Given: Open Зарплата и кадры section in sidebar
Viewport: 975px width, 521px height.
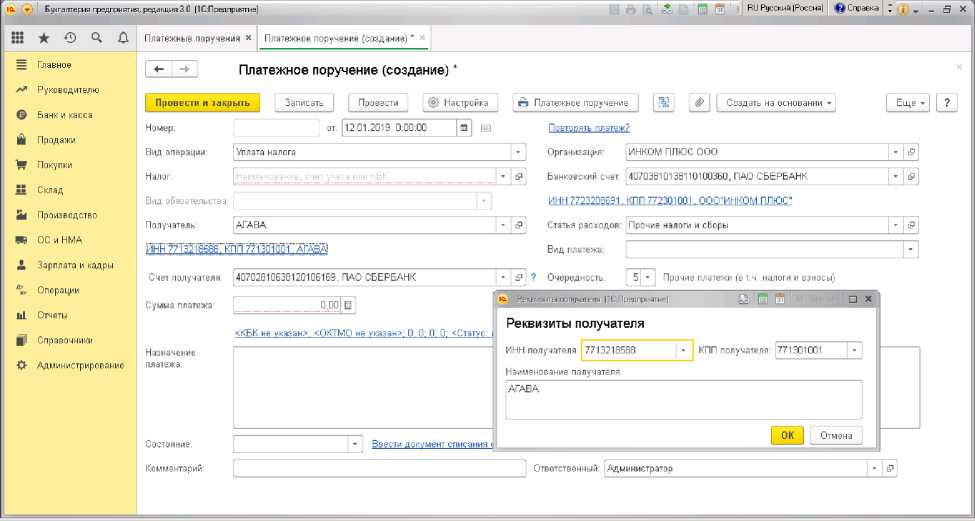Looking at the screenshot, I should tap(72, 265).
